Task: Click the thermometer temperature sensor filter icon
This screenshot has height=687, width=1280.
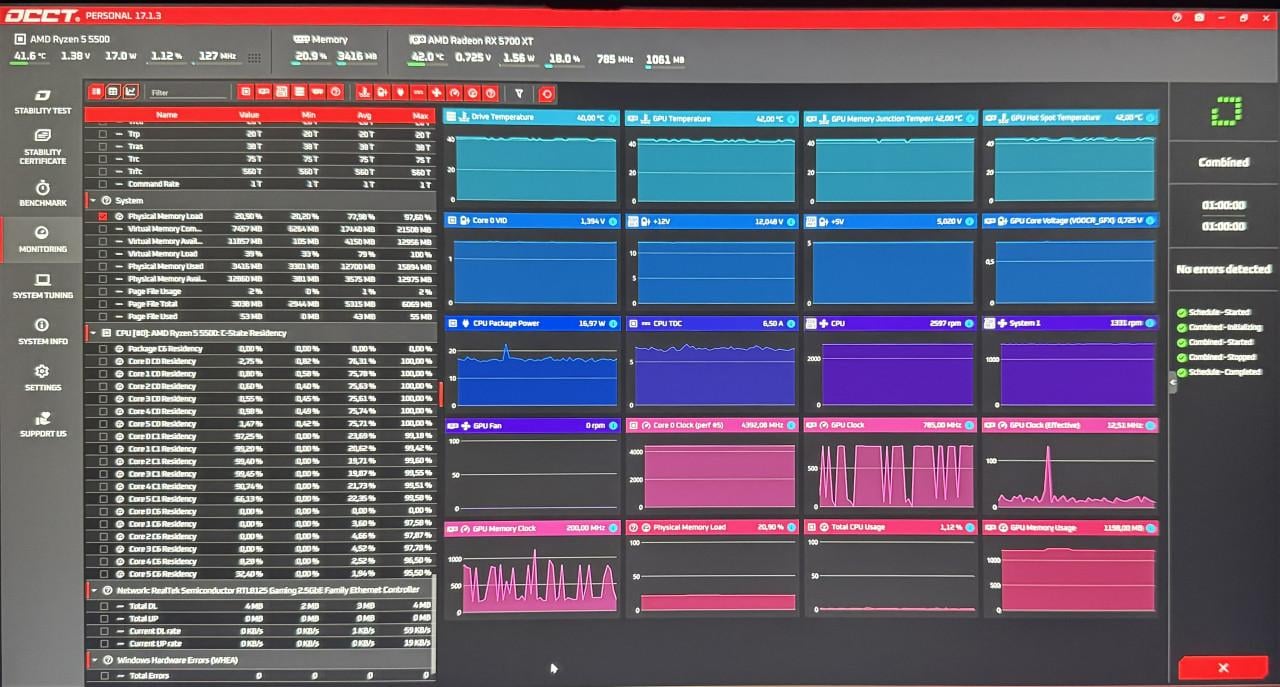Action: tap(364, 93)
